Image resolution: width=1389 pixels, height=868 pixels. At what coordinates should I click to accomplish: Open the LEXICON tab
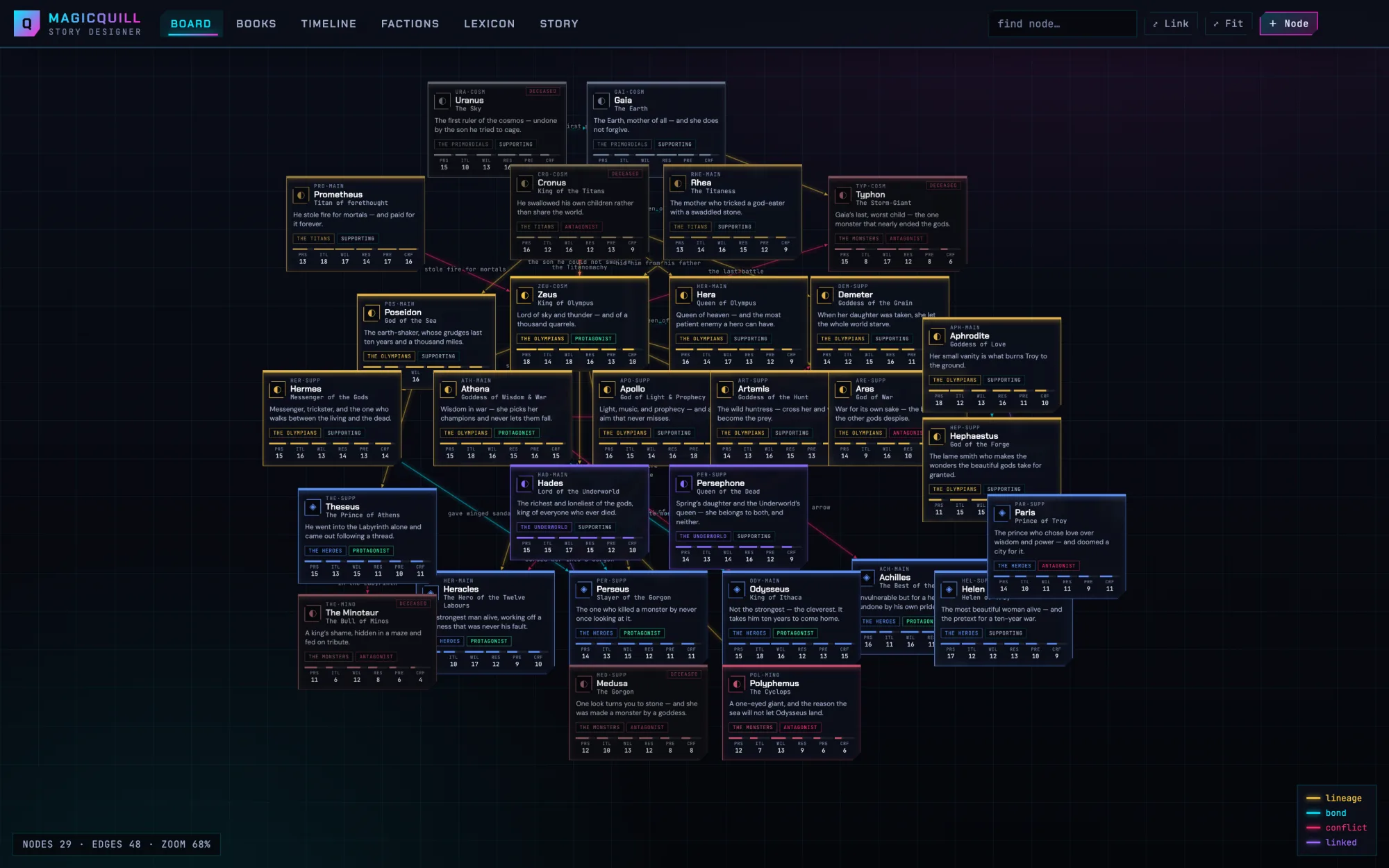[490, 24]
